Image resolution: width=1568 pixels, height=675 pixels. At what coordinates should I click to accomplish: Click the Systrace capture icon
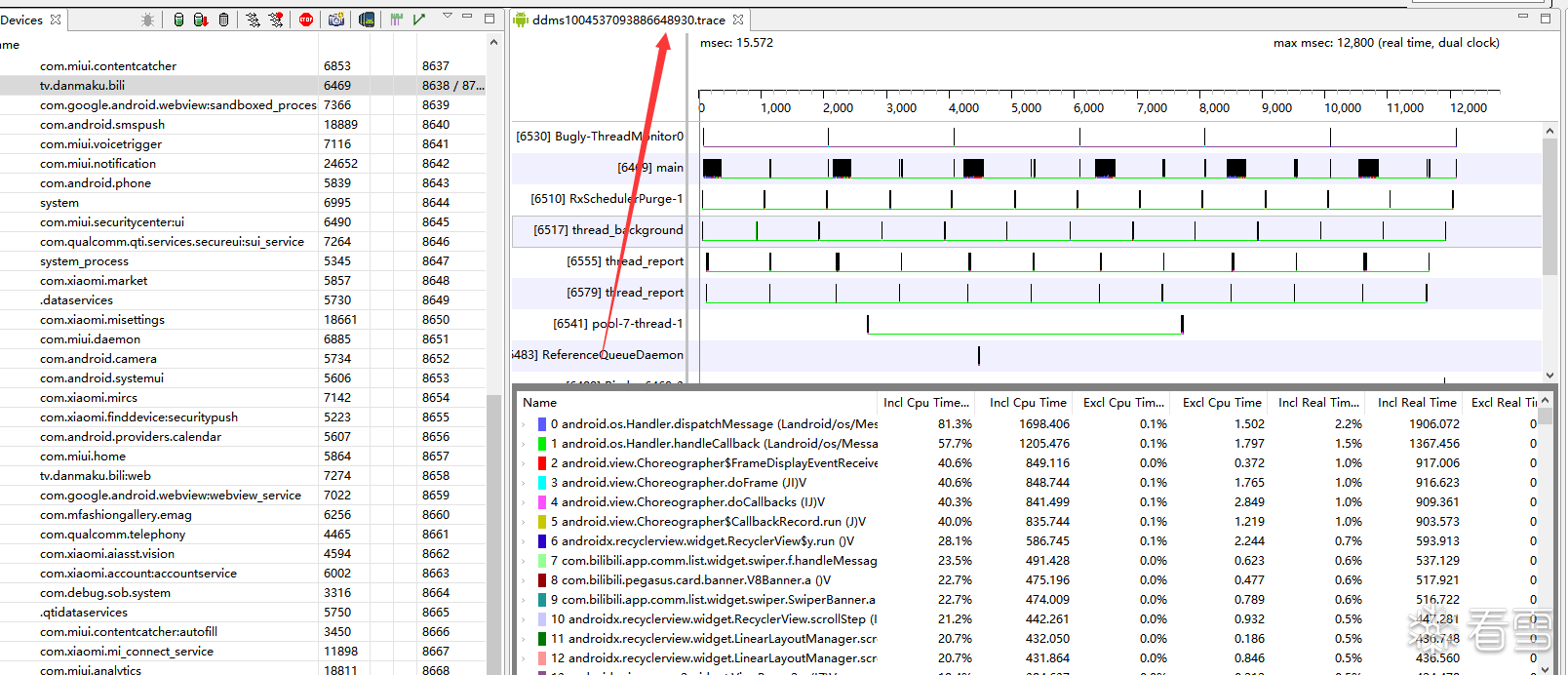tap(397, 20)
